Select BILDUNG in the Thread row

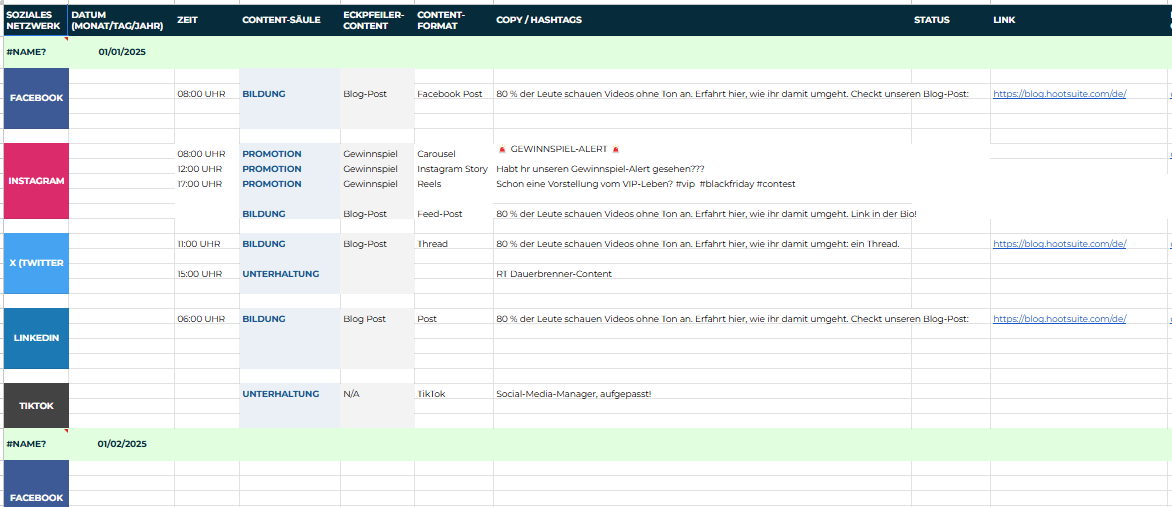click(264, 244)
